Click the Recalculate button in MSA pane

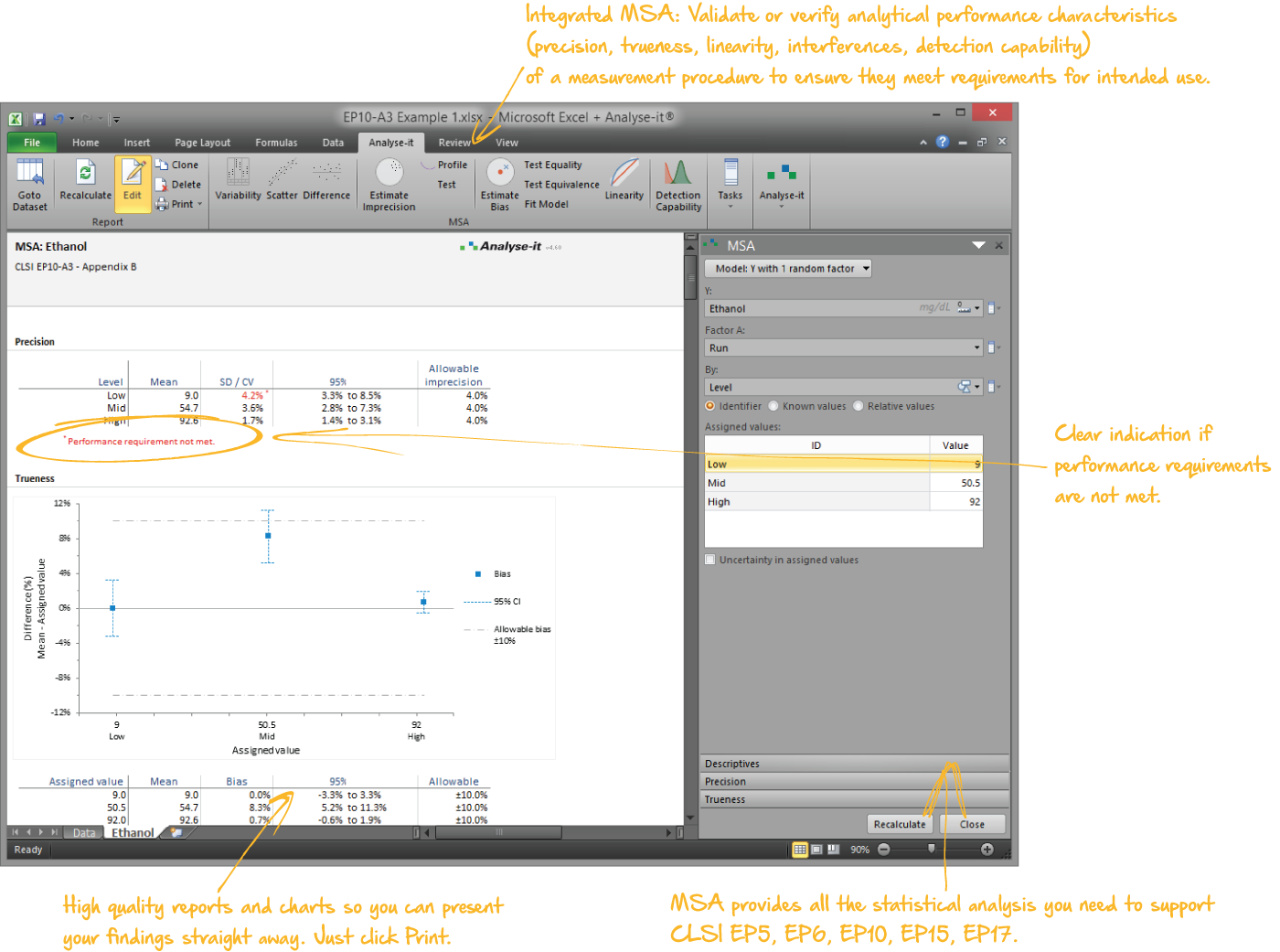(900, 824)
